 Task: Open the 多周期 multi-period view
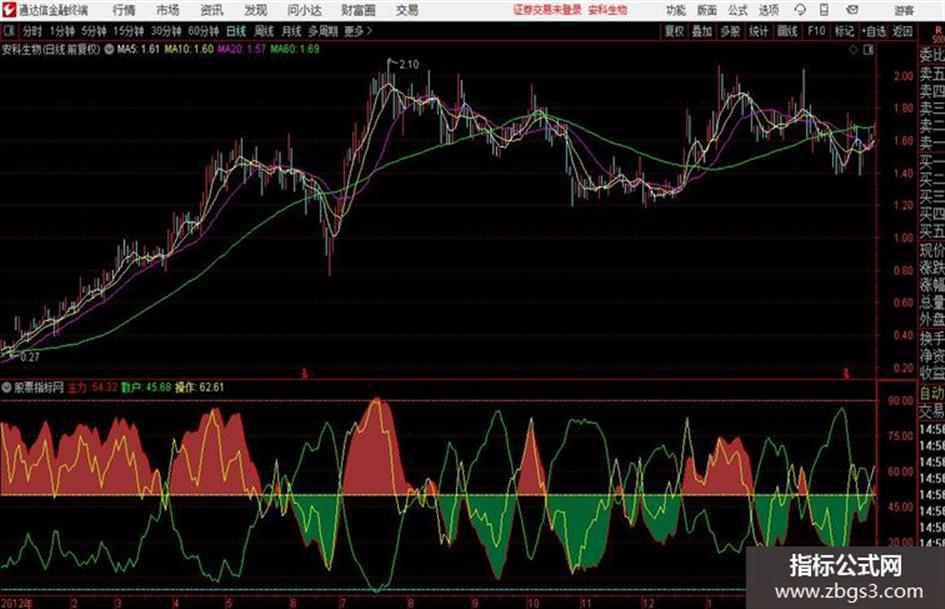tap(322, 31)
